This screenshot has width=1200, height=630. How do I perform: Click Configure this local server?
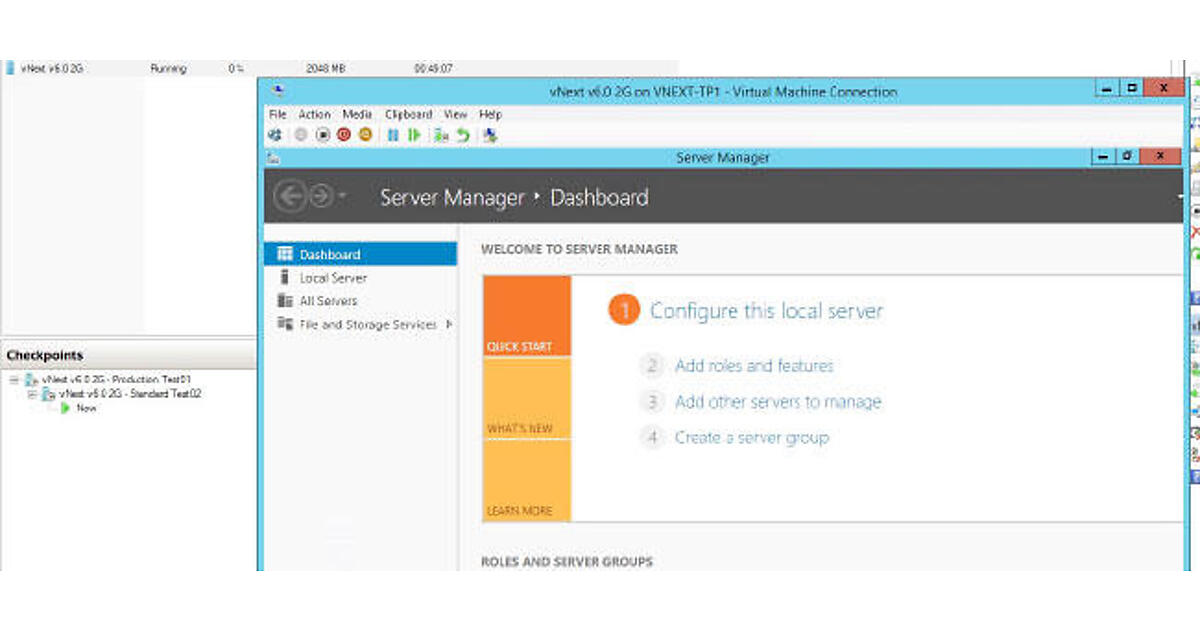point(766,311)
